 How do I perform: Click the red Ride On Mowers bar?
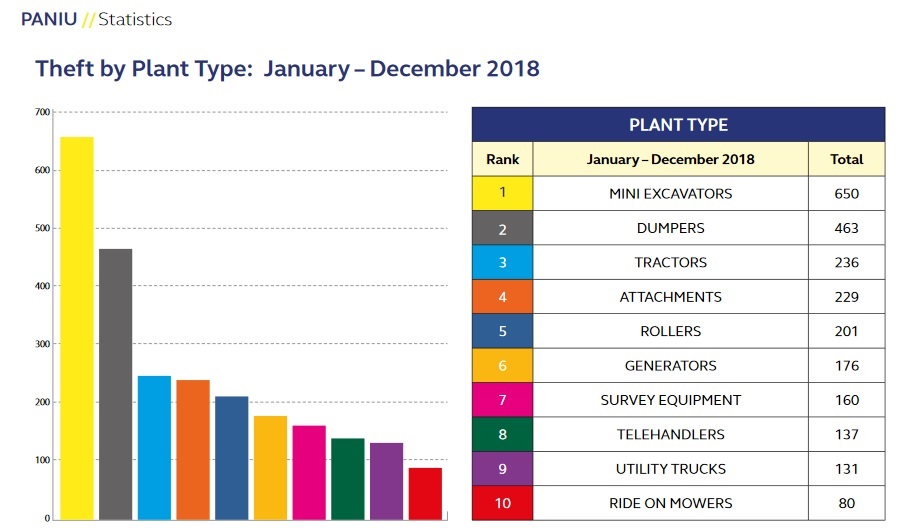coord(425,493)
